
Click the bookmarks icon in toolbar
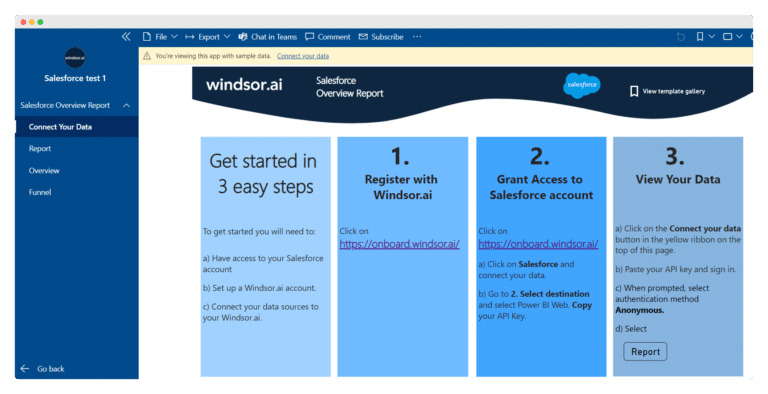(x=700, y=37)
